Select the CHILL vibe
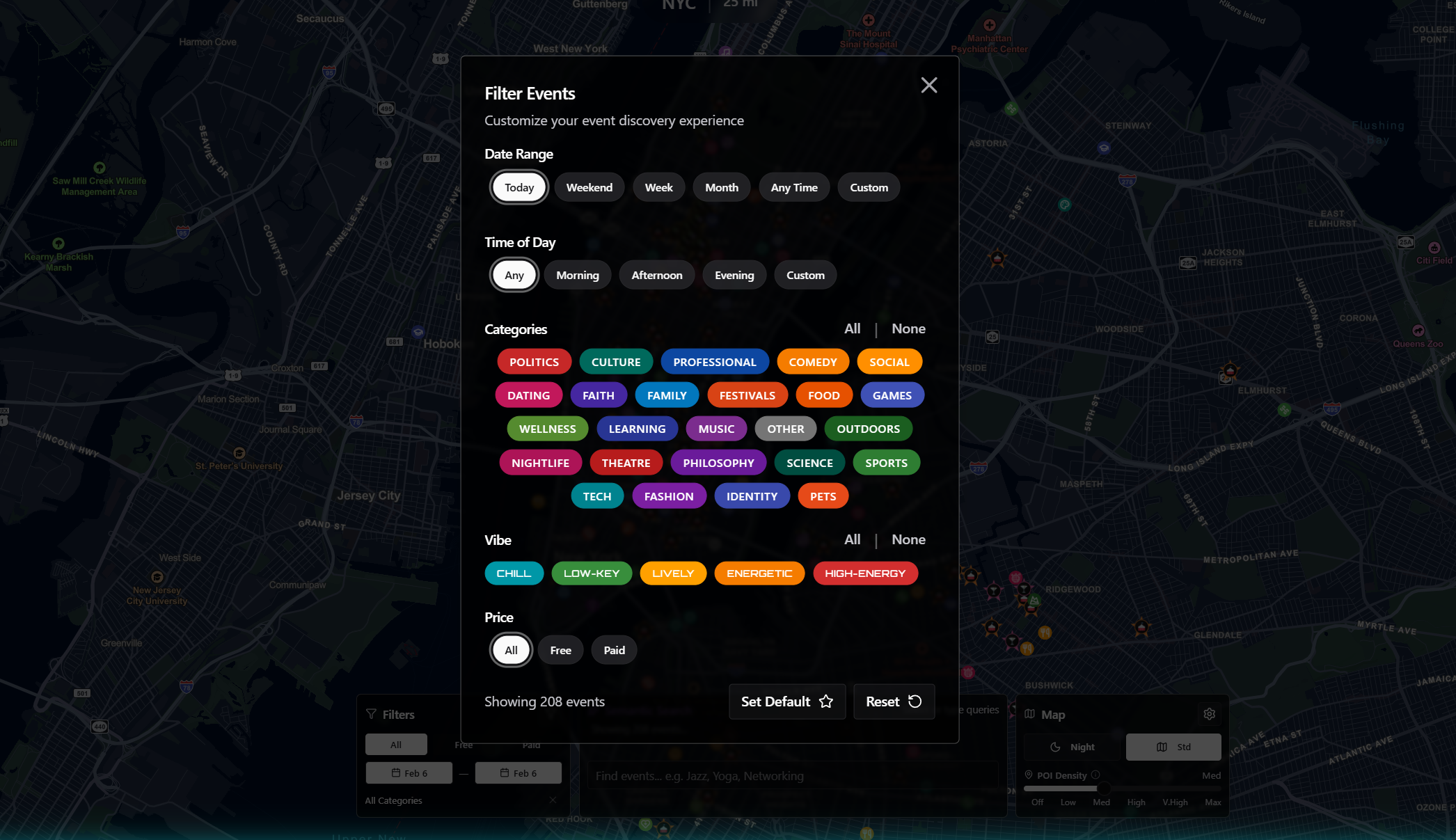Image resolution: width=1456 pixels, height=840 pixels. click(x=514, y=573)
